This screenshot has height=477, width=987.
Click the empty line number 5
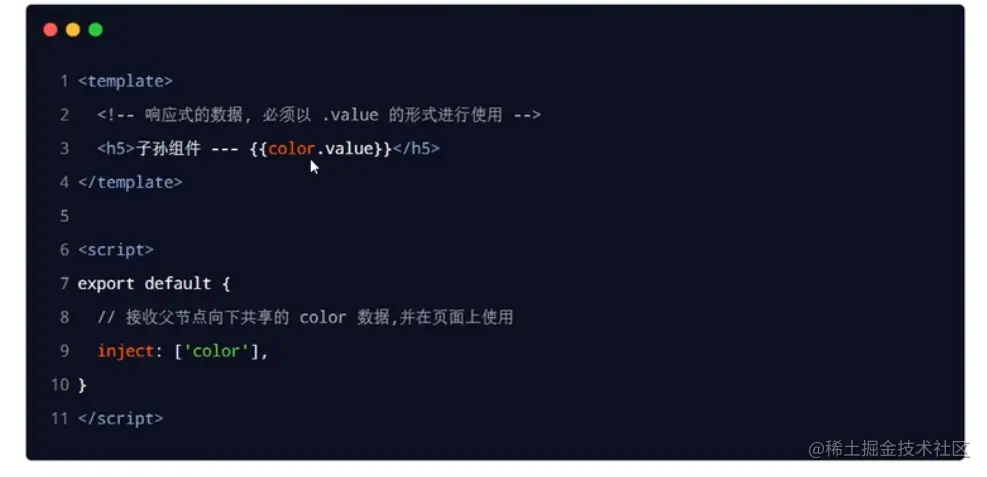coord(64,216)
